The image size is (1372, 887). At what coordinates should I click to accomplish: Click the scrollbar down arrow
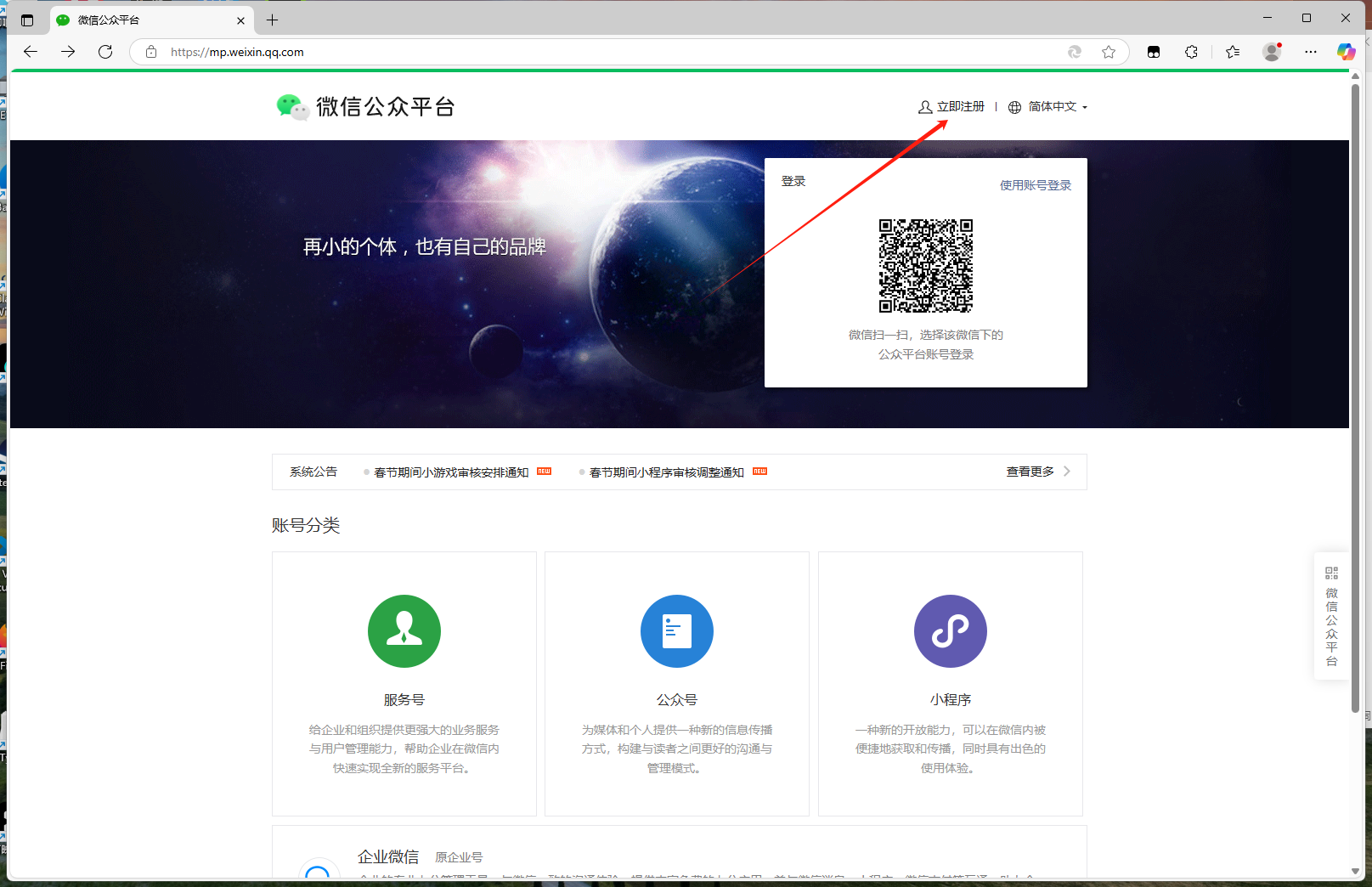1355,871
